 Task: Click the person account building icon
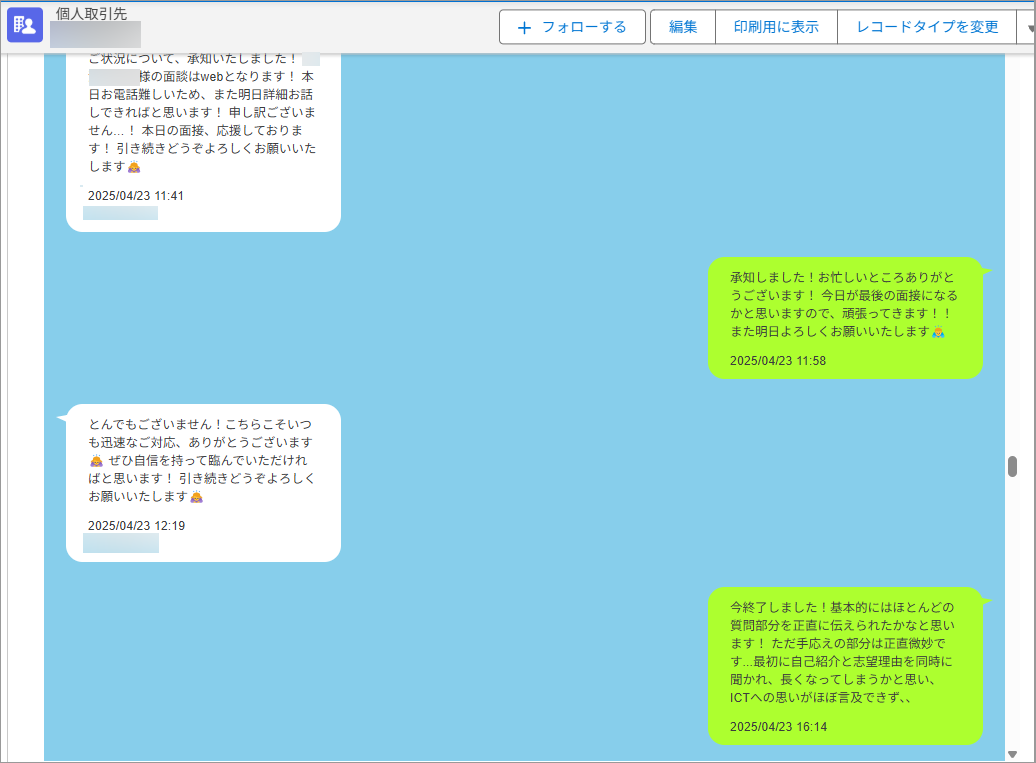pyautogui.click(x=25, y=26)
